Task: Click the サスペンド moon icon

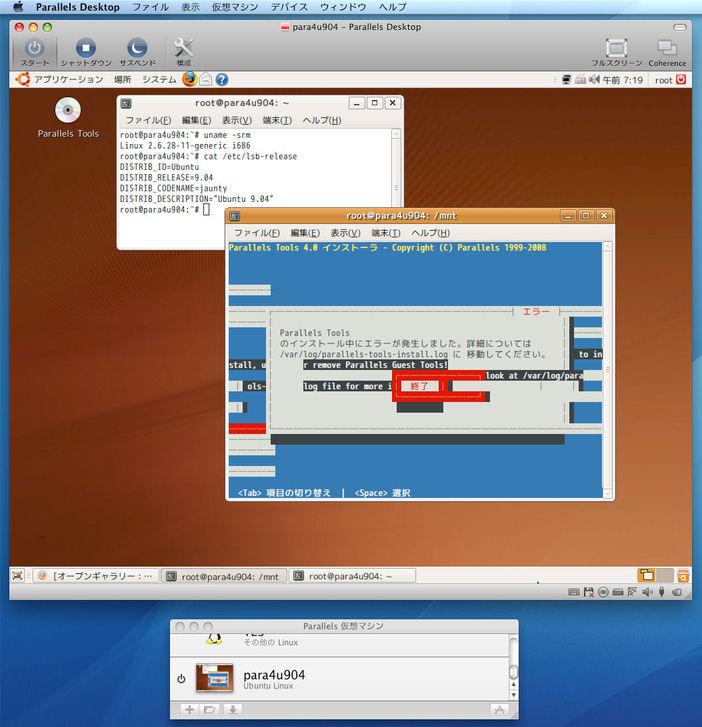Action: pyautogui.click(x=137, y=48)
